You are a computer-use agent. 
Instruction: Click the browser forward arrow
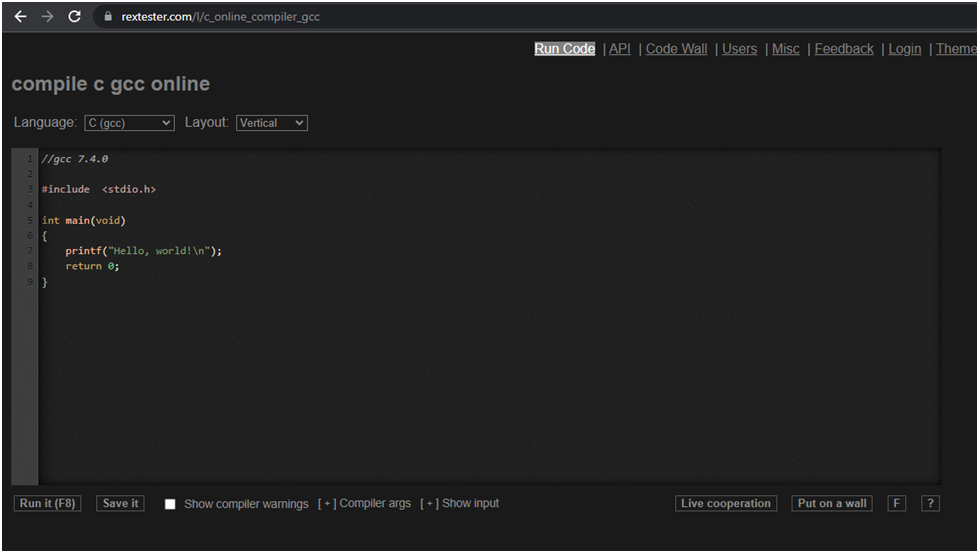(x=47, y=17)
